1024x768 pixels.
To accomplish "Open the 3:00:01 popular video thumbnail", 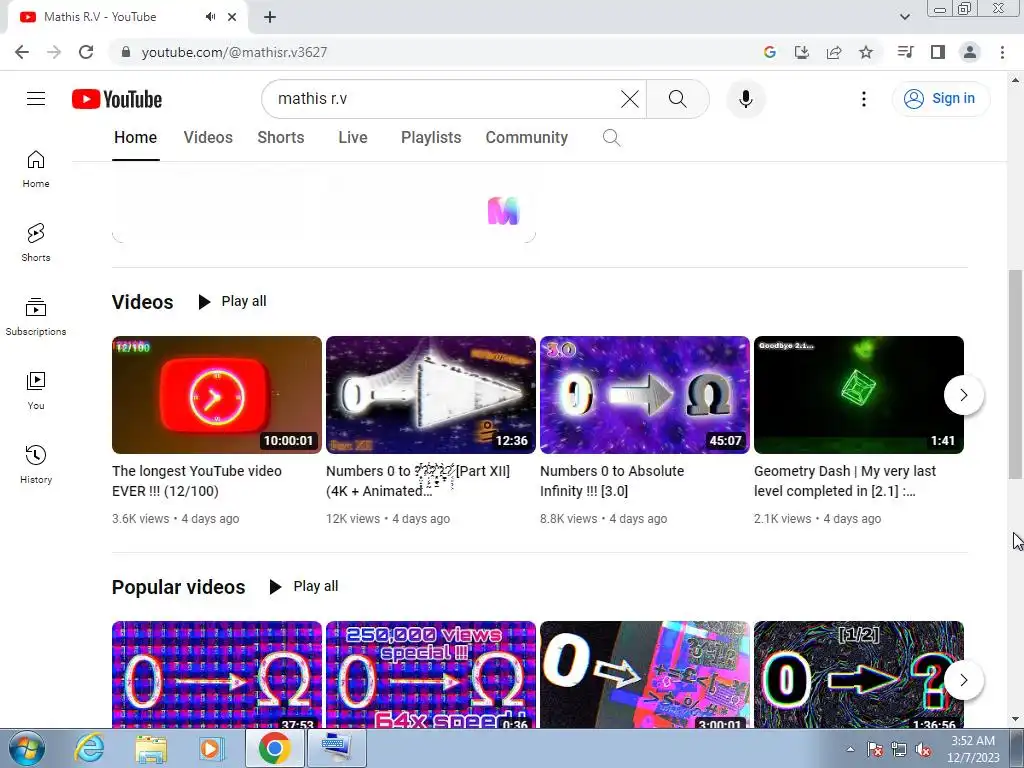I will point(645,675).
